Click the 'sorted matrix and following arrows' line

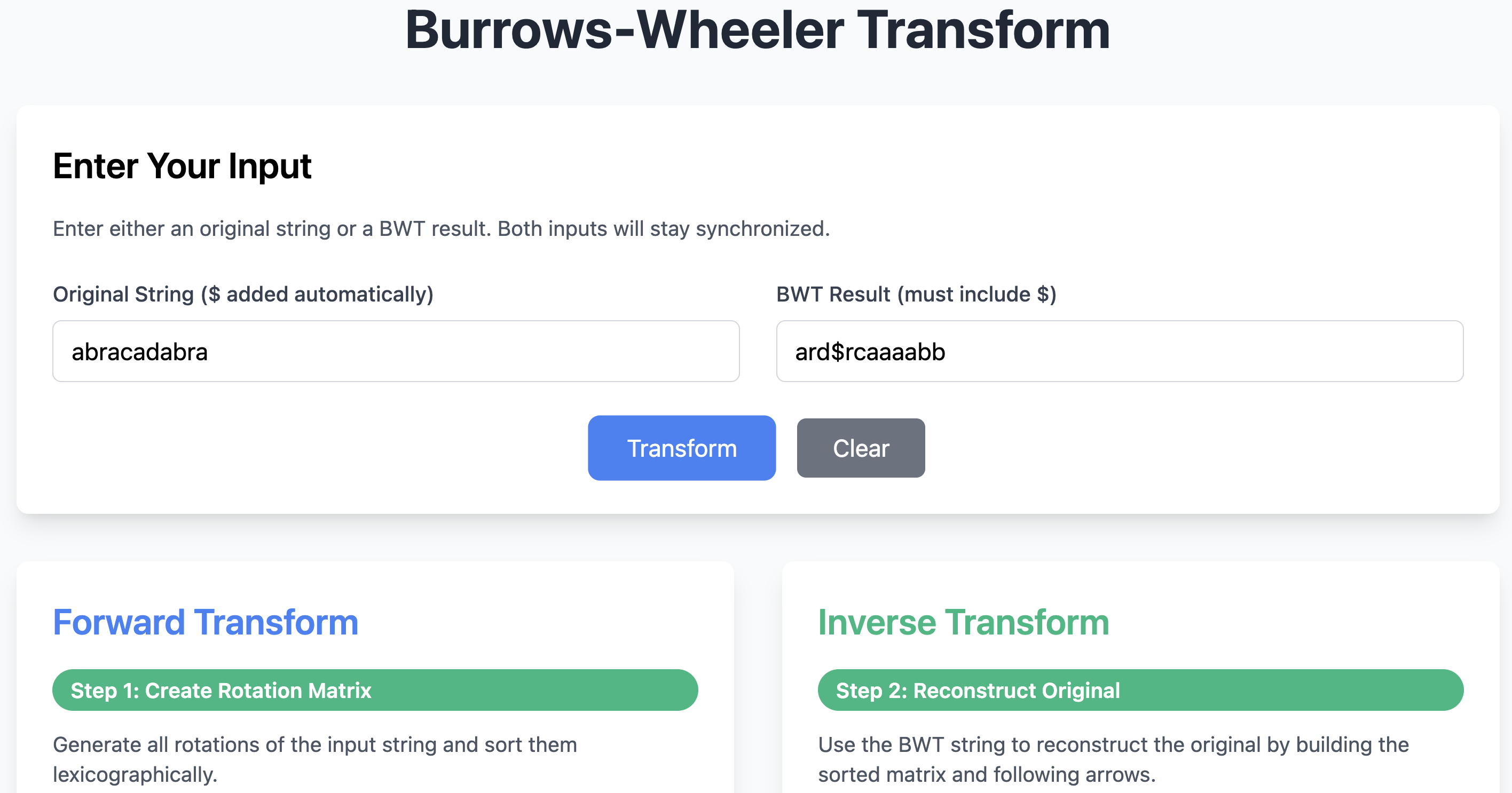986,775
